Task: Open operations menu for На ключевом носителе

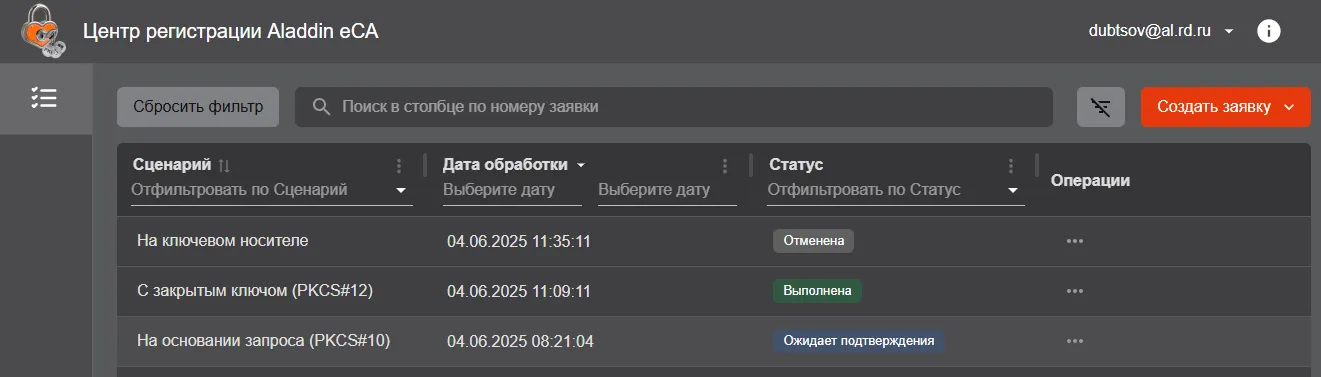Action: tap(1075, 241)
